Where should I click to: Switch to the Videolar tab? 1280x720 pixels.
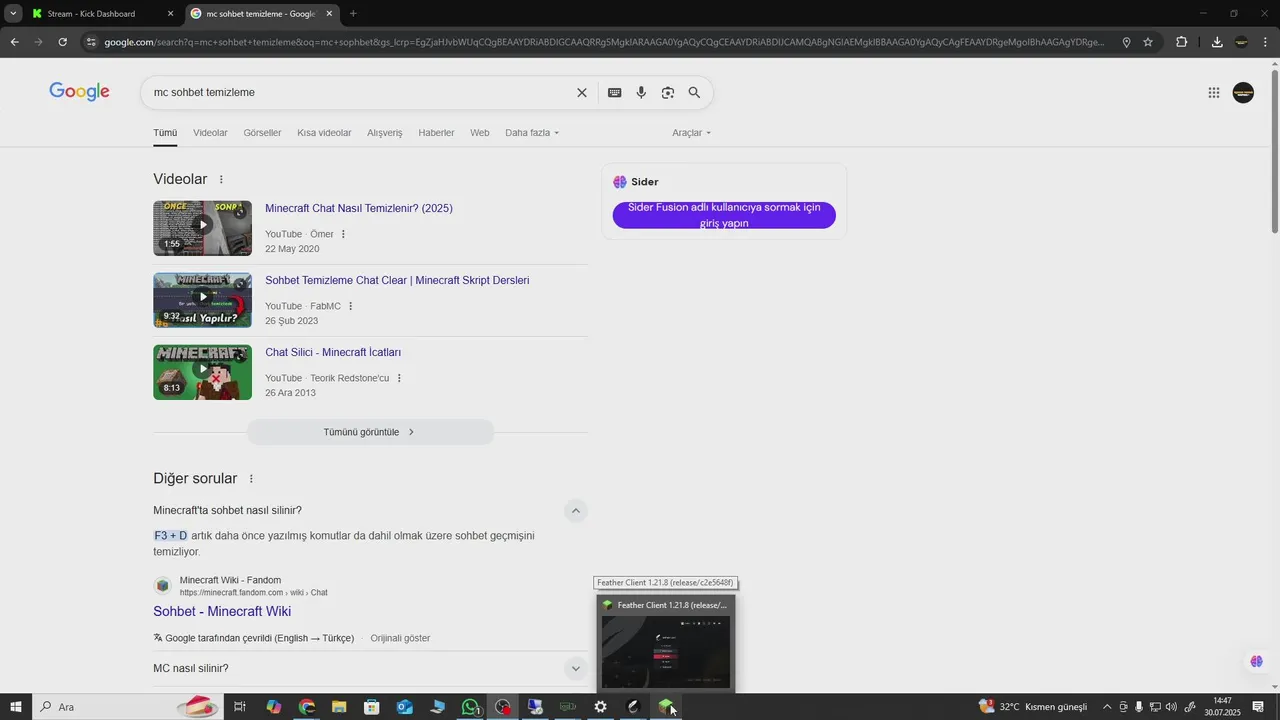click(x=210, y=133)
